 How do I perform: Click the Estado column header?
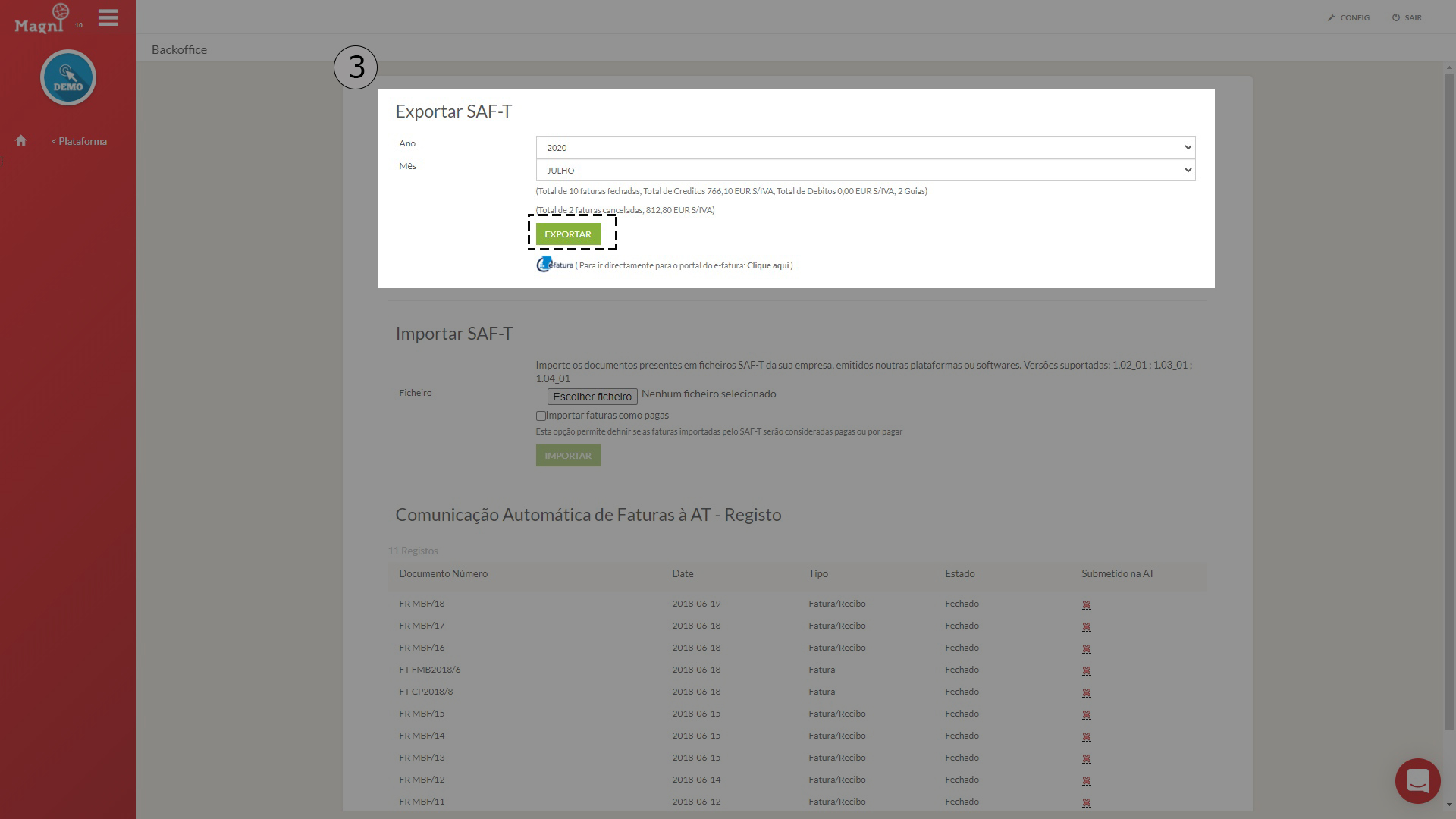[959, 573]
